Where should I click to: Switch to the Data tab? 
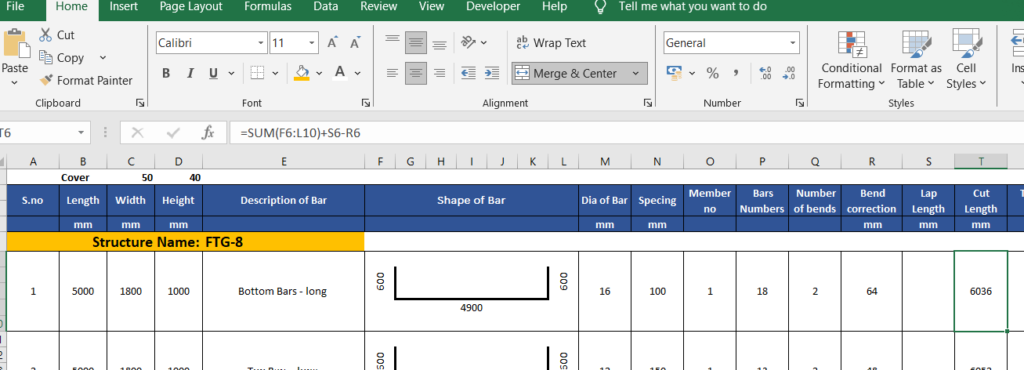325,7
